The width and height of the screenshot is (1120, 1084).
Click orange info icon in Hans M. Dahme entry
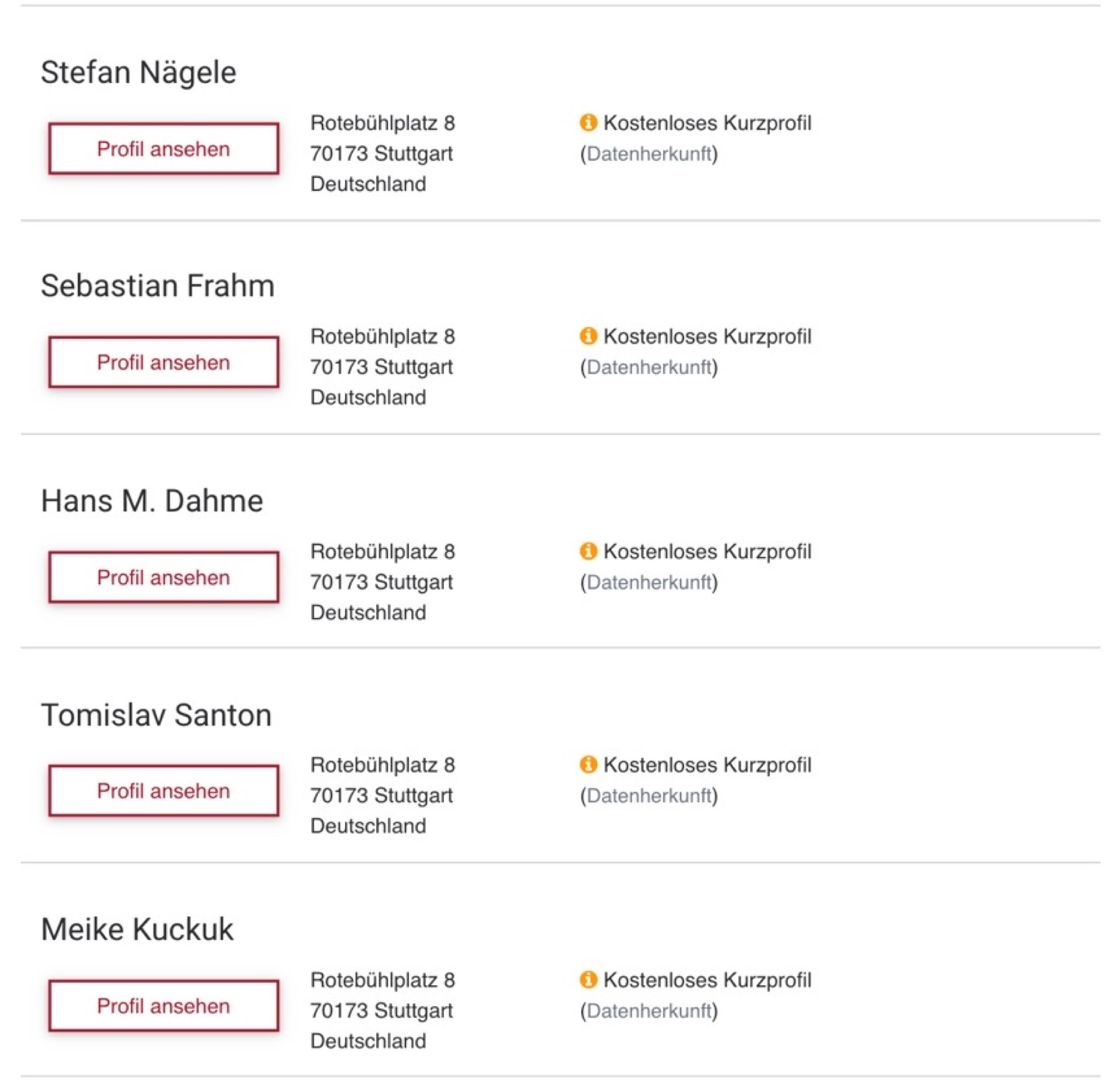[588, 551]
